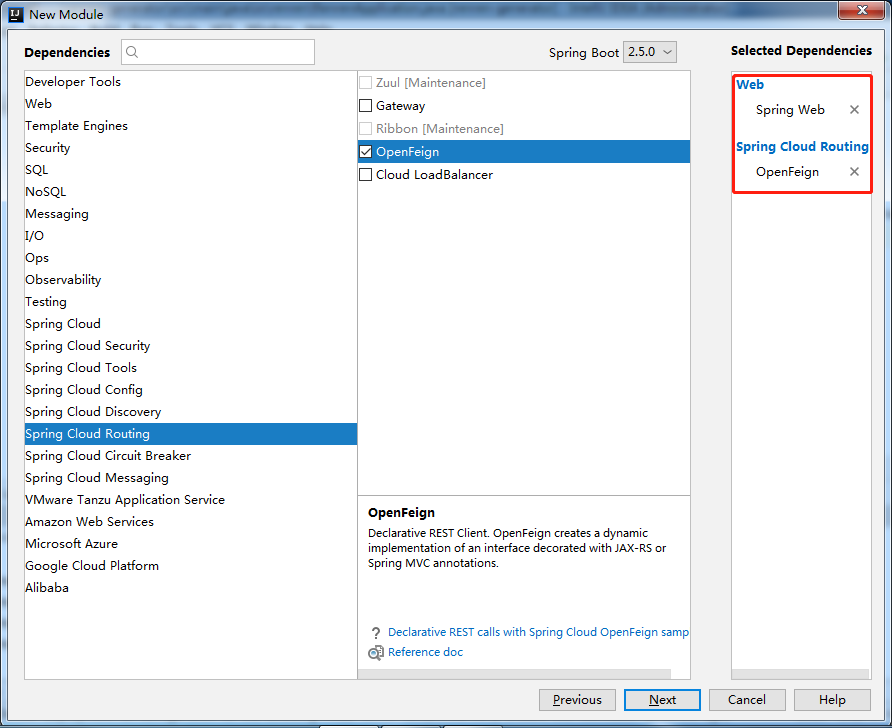Click Selected Dependencies panel horizontal scrollbar

point(800,674)
